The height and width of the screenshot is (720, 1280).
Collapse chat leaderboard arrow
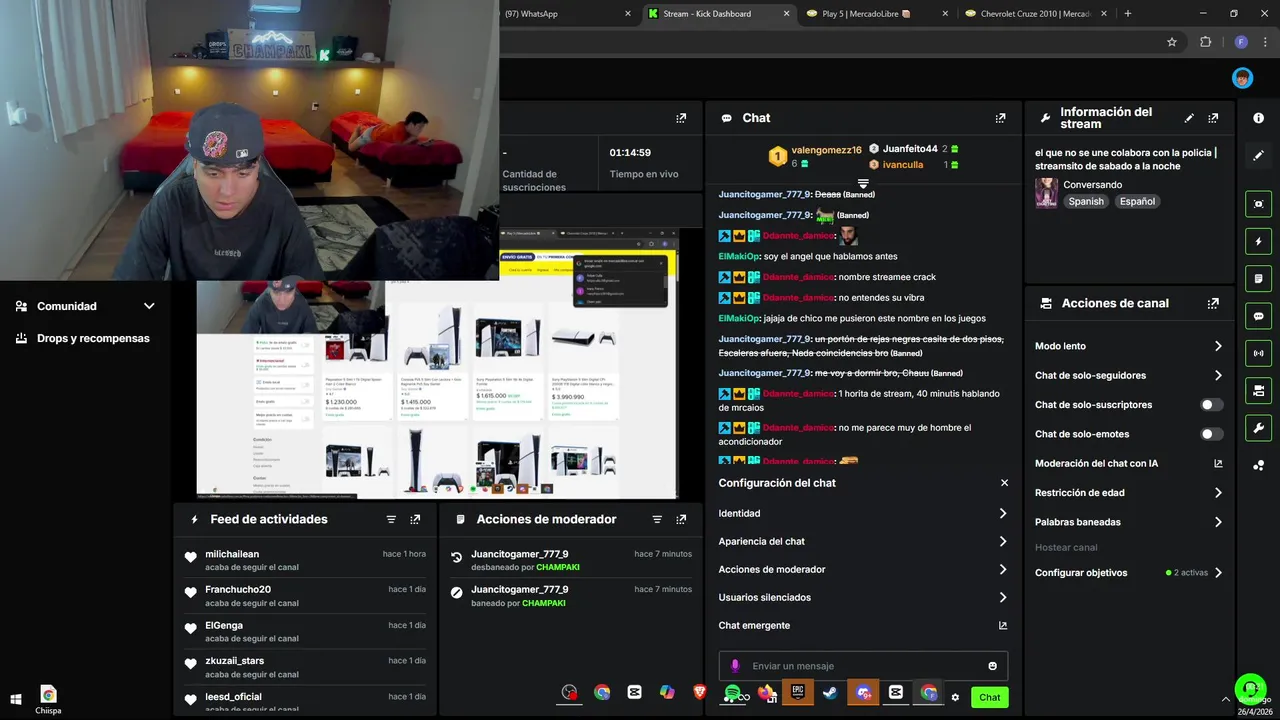click(863, 184)
